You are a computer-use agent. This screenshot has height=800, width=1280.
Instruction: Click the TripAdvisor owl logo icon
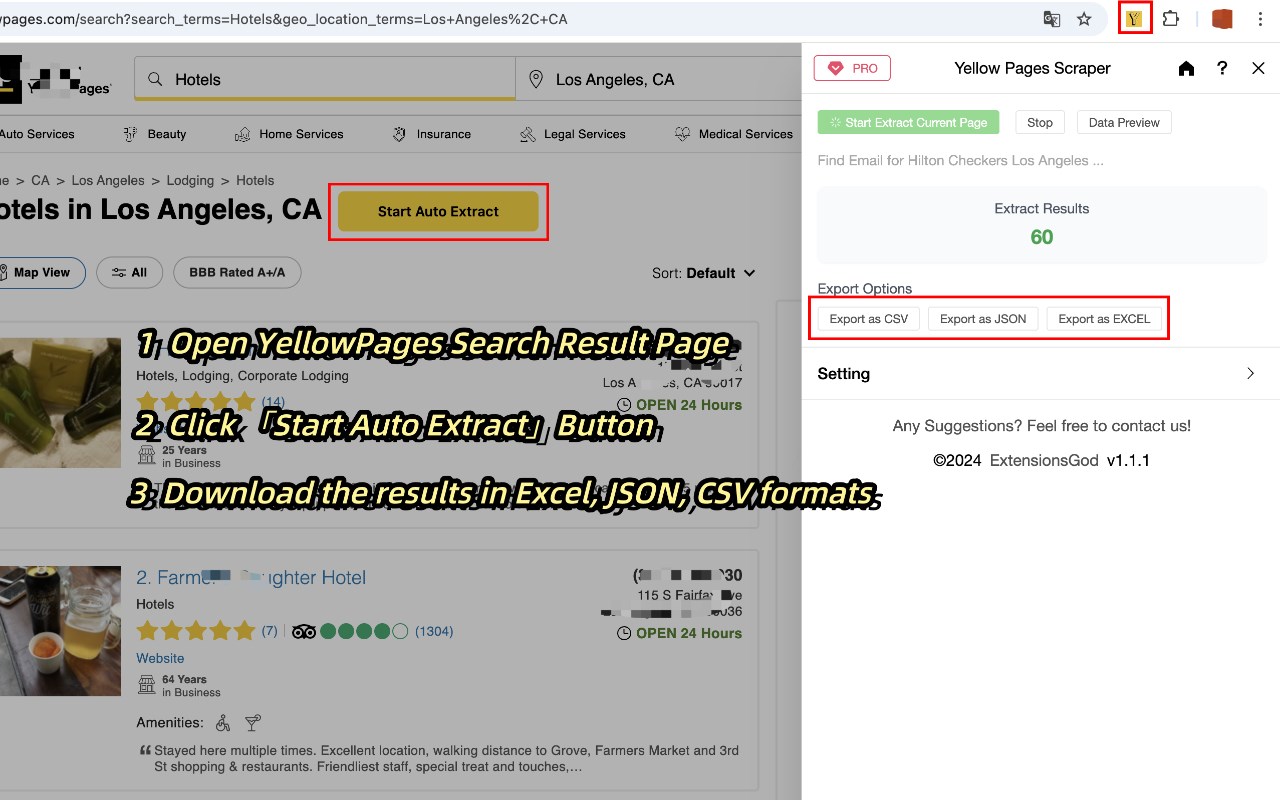click(x=304, y=631)
